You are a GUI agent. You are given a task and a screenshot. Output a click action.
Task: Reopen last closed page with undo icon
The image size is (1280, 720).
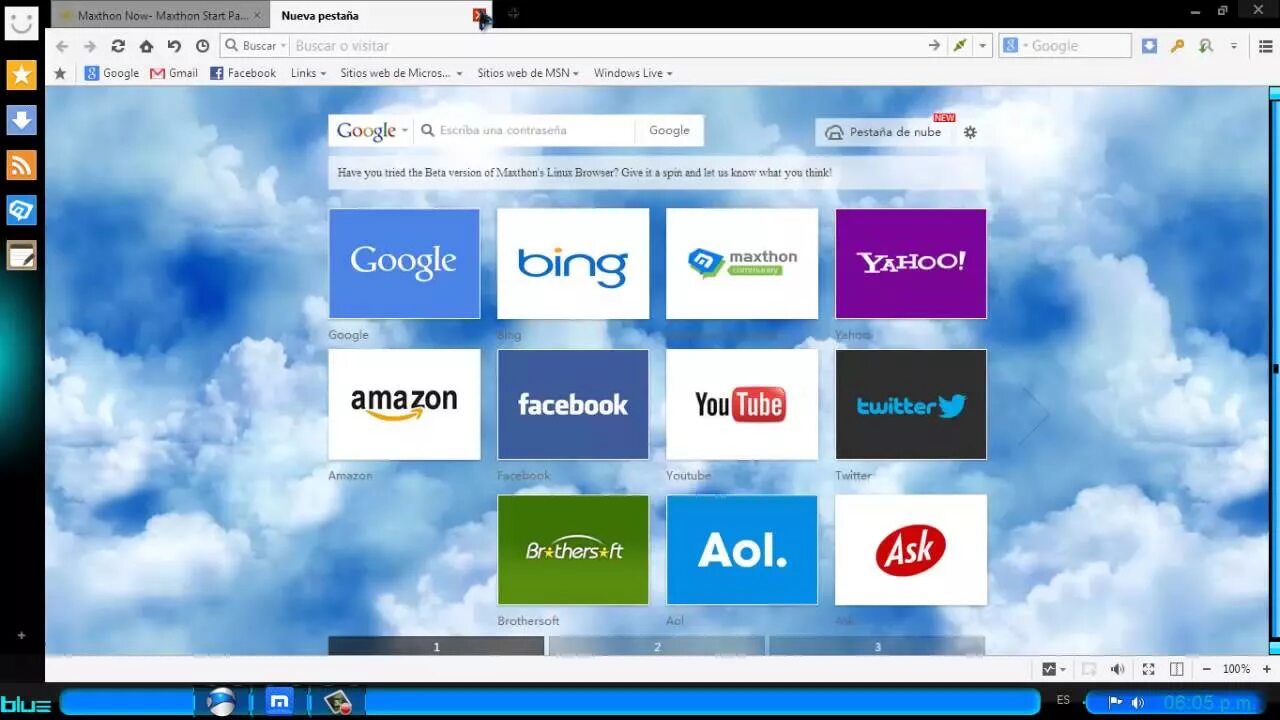coord(174,46)
